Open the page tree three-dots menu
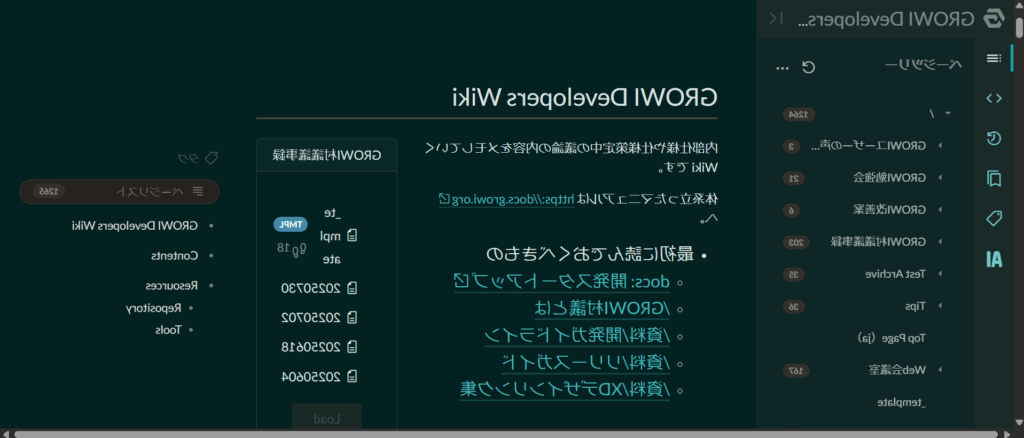Screen dimensions: 1024x438 (782, 68)
